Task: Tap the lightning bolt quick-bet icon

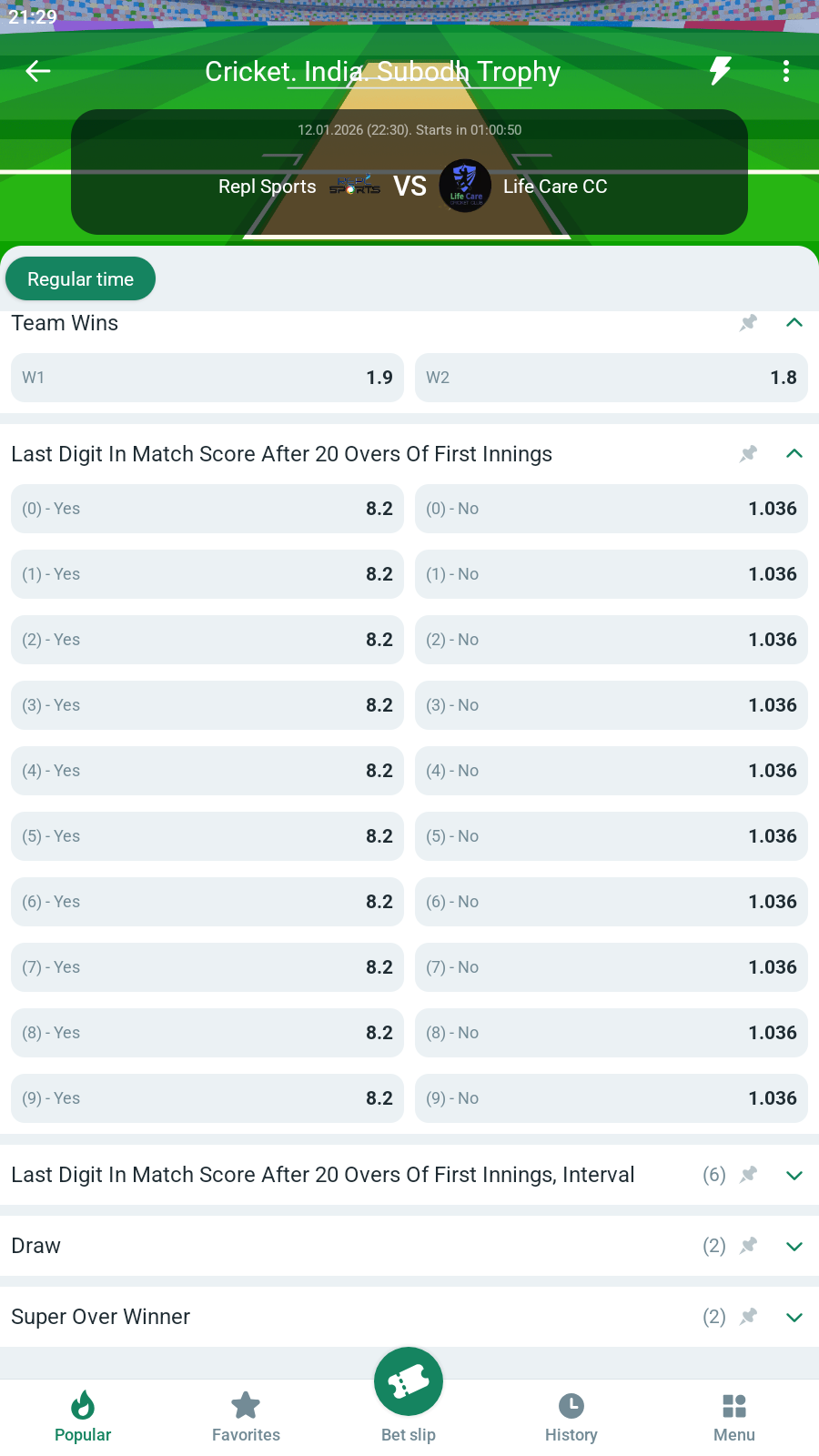Action: [721, 71]
